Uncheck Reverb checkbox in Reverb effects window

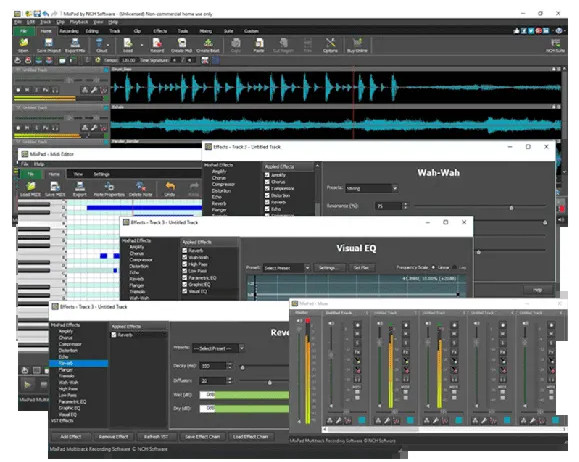coord(114,335)
